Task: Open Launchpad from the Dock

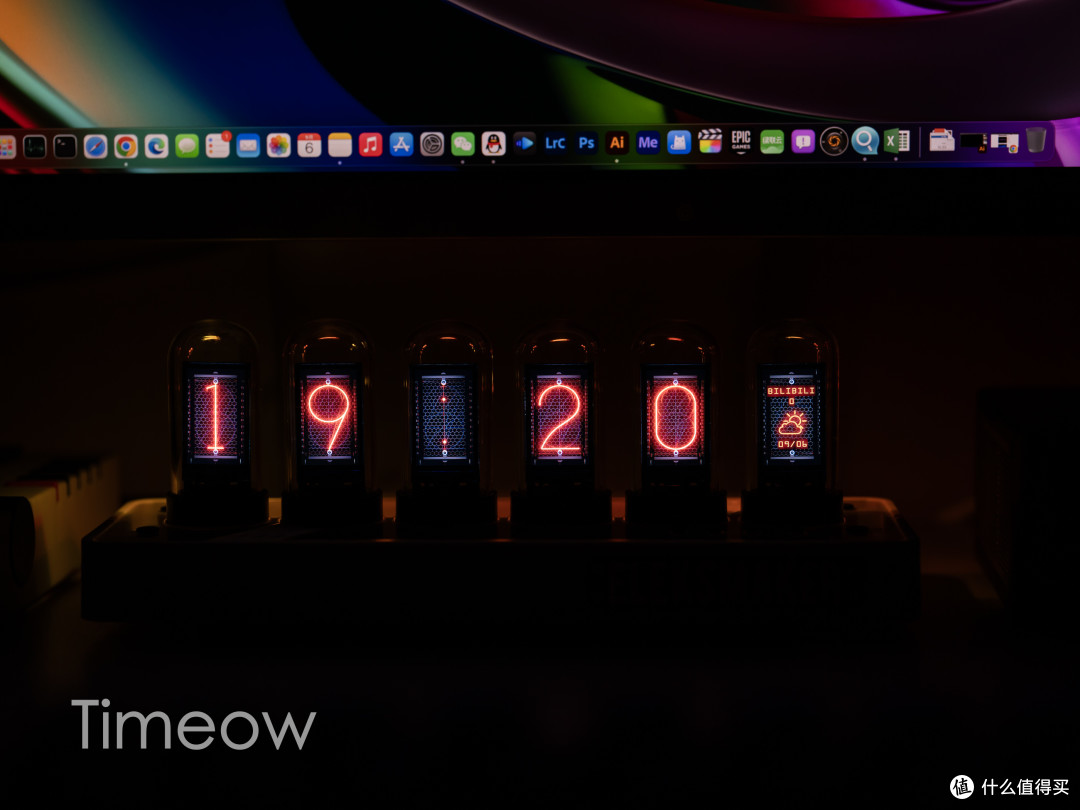Action: point(7,147)
